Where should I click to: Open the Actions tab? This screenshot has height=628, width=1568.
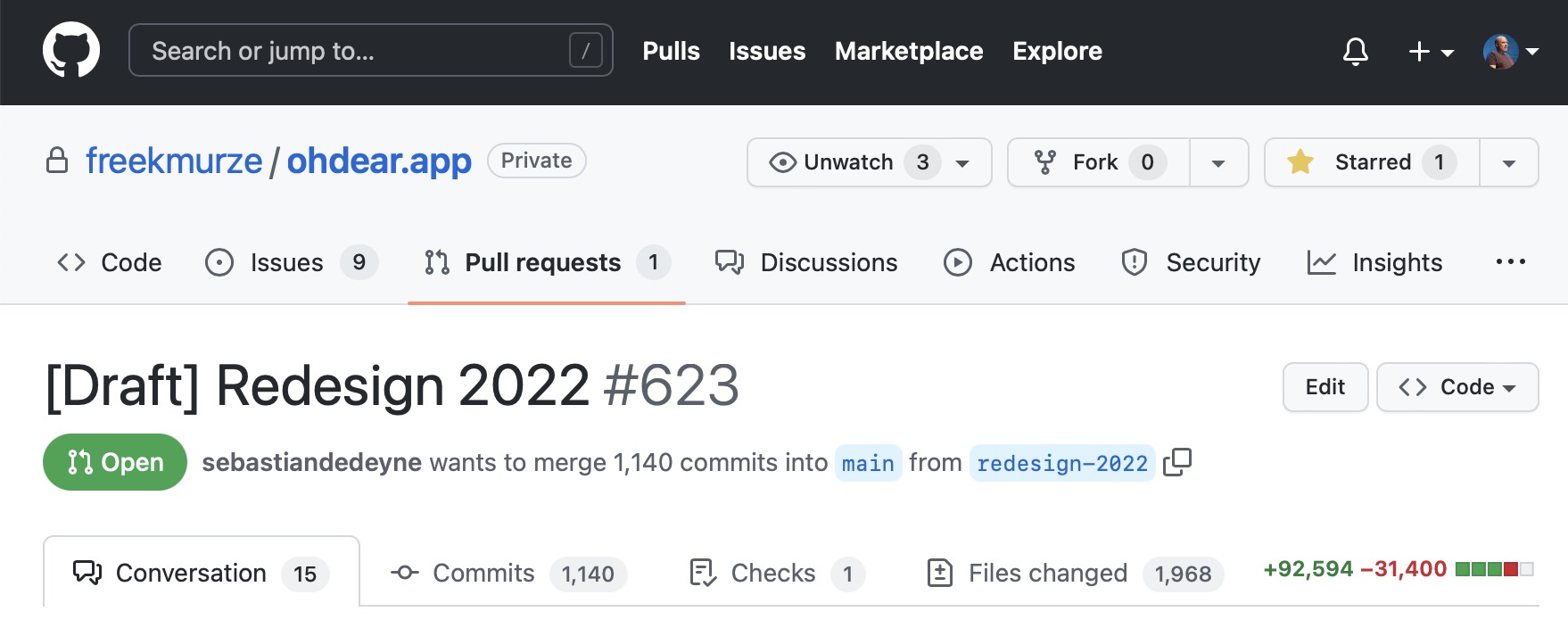[x=1010, y=262]
